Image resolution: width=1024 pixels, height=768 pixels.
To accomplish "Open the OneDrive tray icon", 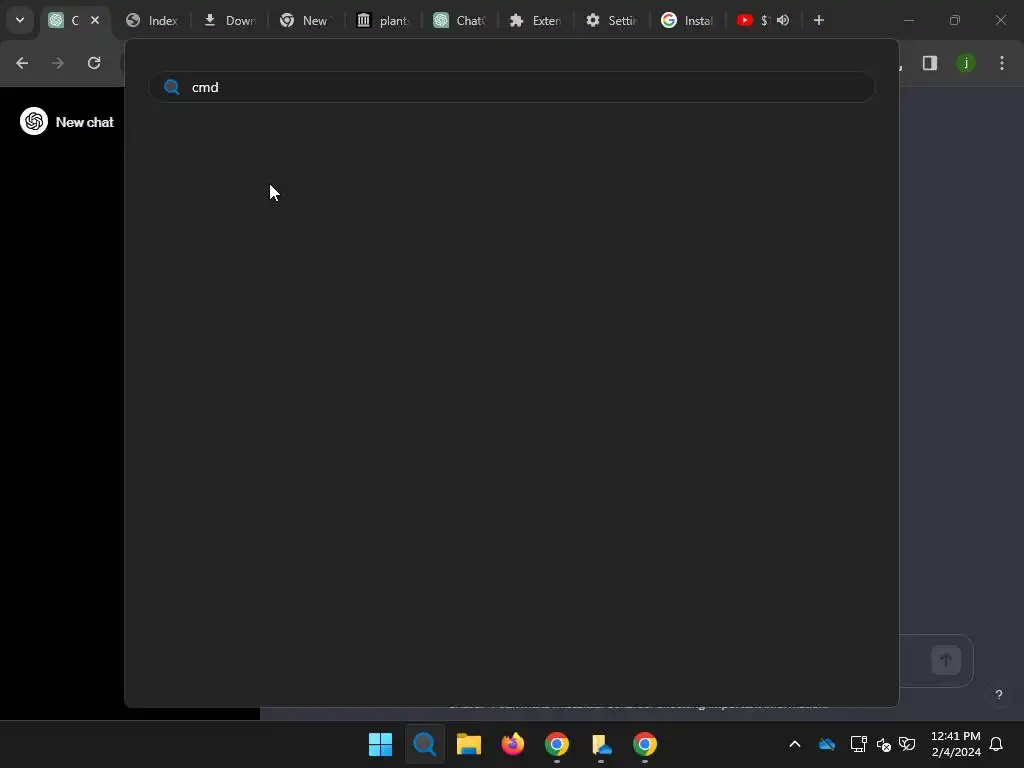I will 827,744.
